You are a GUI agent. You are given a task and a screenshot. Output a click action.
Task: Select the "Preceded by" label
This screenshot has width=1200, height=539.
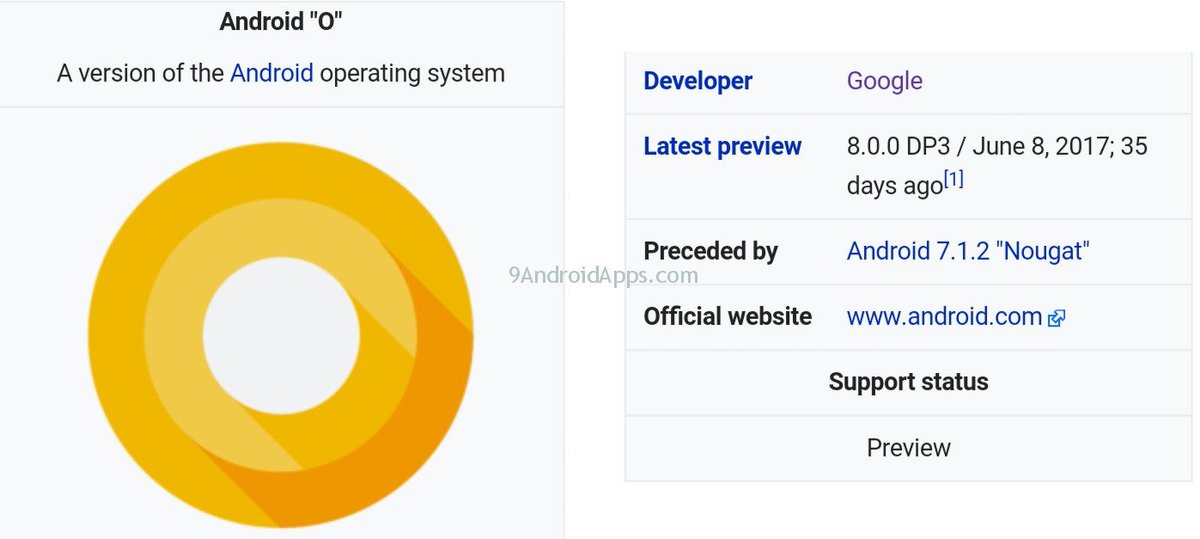point(710,251)
